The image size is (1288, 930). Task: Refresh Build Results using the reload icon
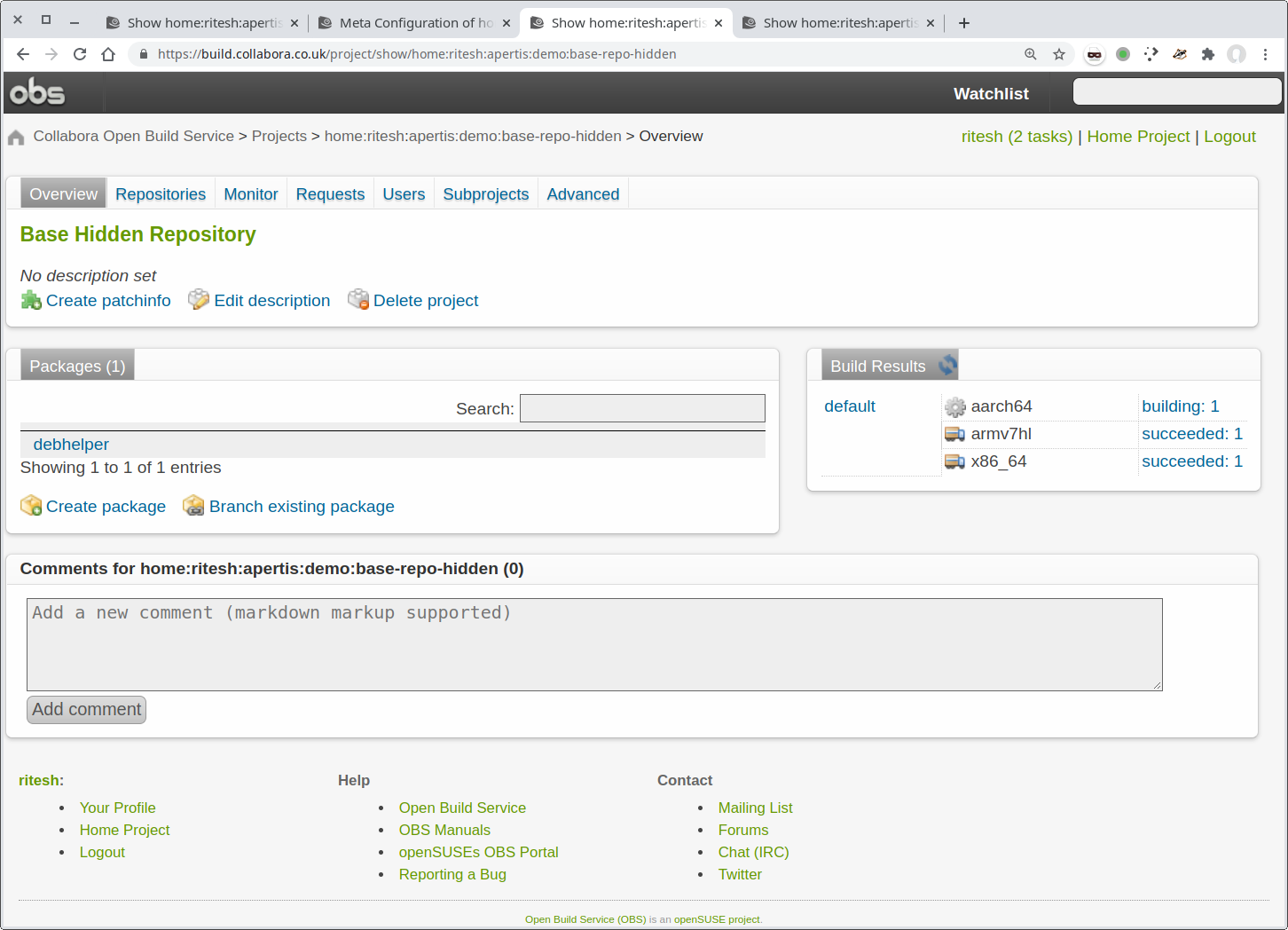[947, 365]
